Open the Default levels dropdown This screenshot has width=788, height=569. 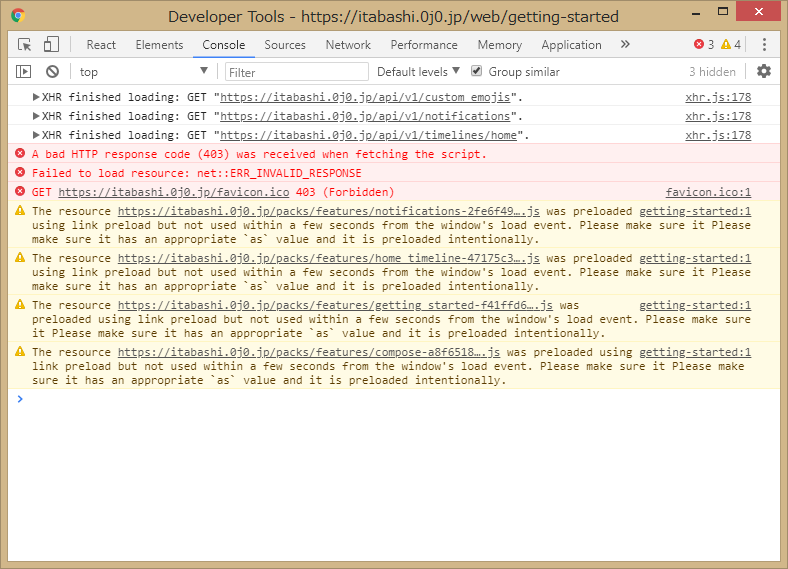(418, 72)
